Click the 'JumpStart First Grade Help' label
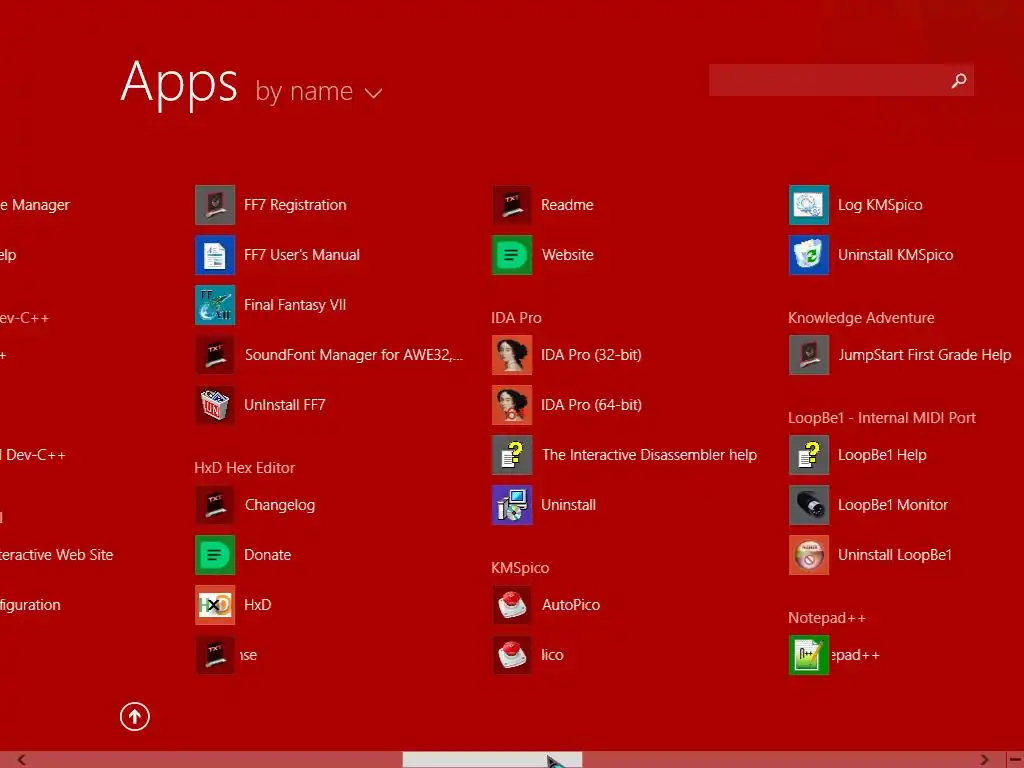1024x768 pixels. 925,355
